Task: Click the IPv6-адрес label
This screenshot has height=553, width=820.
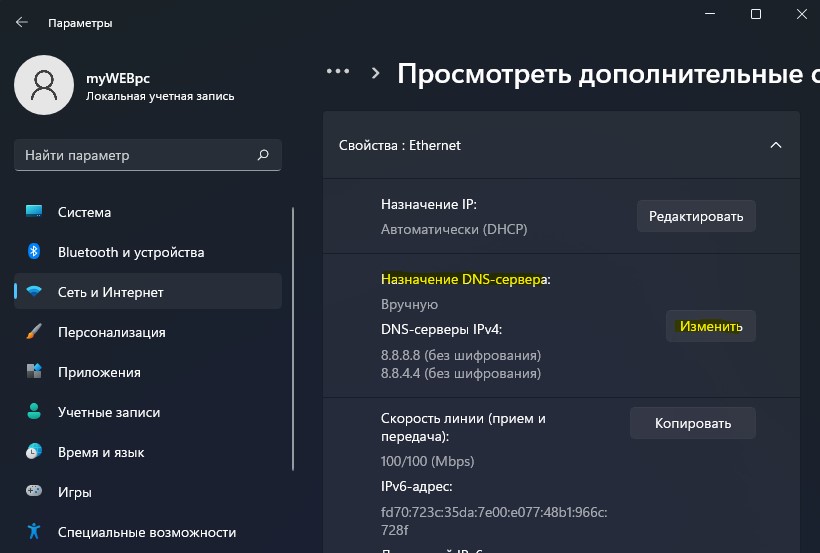Action: [416, 487]
